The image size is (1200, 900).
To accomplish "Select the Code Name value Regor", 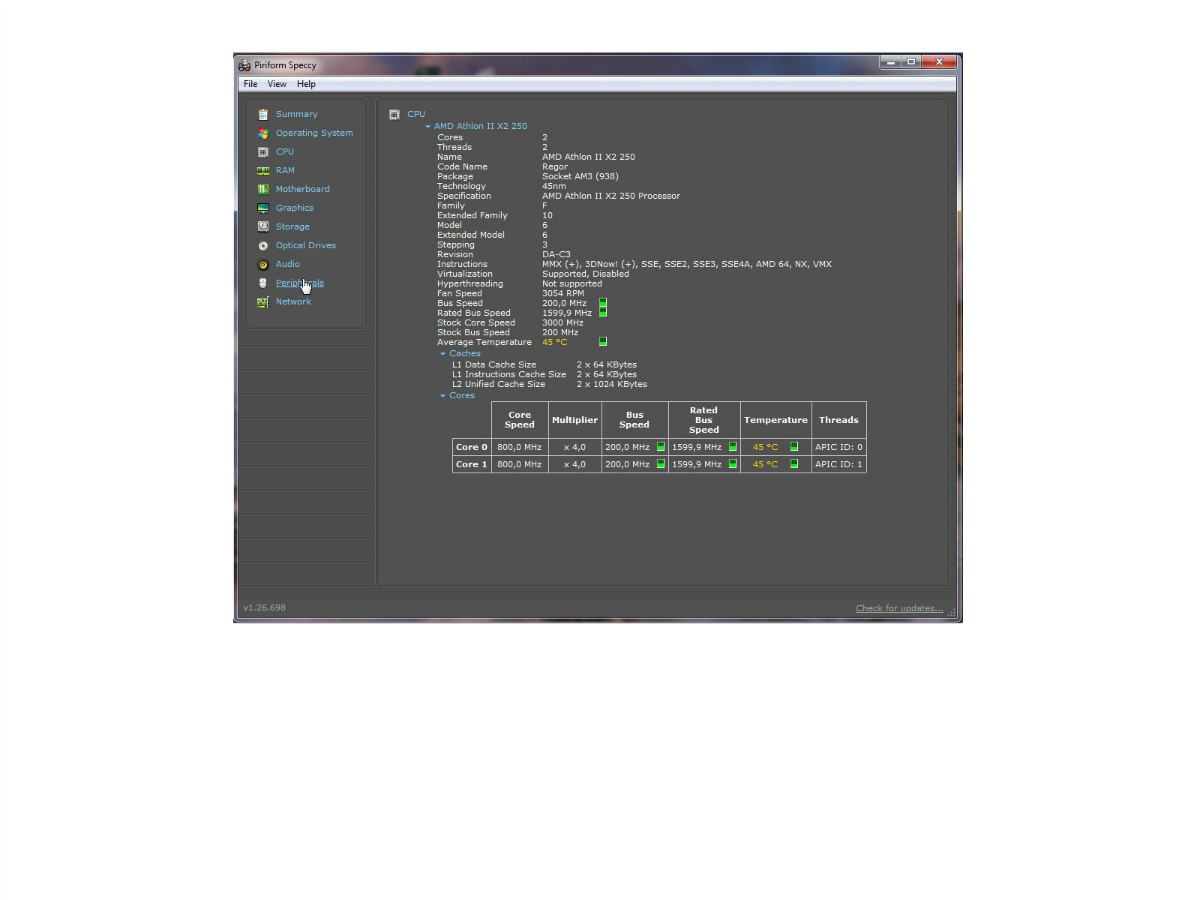I will point(554,167).
